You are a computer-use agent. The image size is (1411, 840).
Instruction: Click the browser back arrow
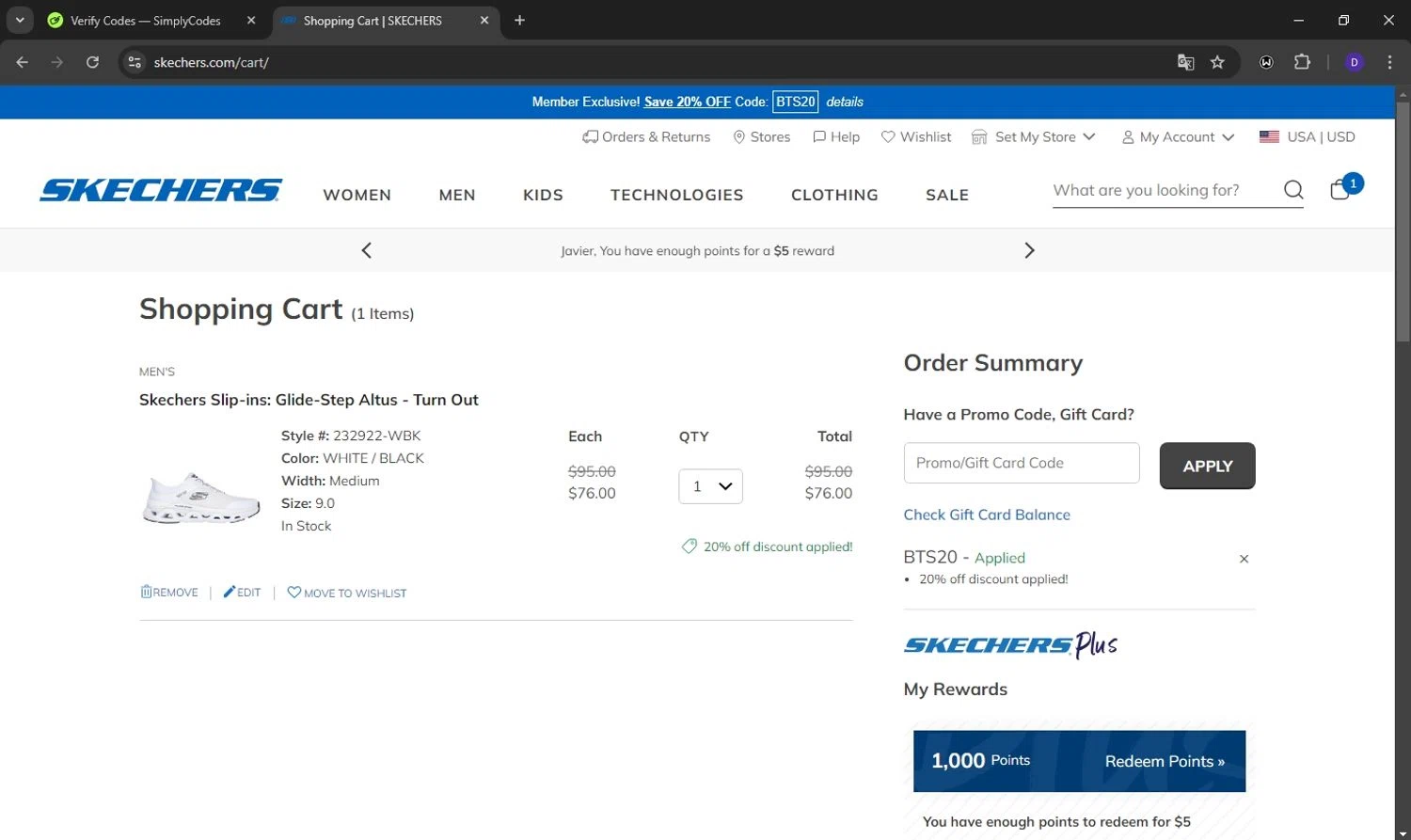point(23,62)
